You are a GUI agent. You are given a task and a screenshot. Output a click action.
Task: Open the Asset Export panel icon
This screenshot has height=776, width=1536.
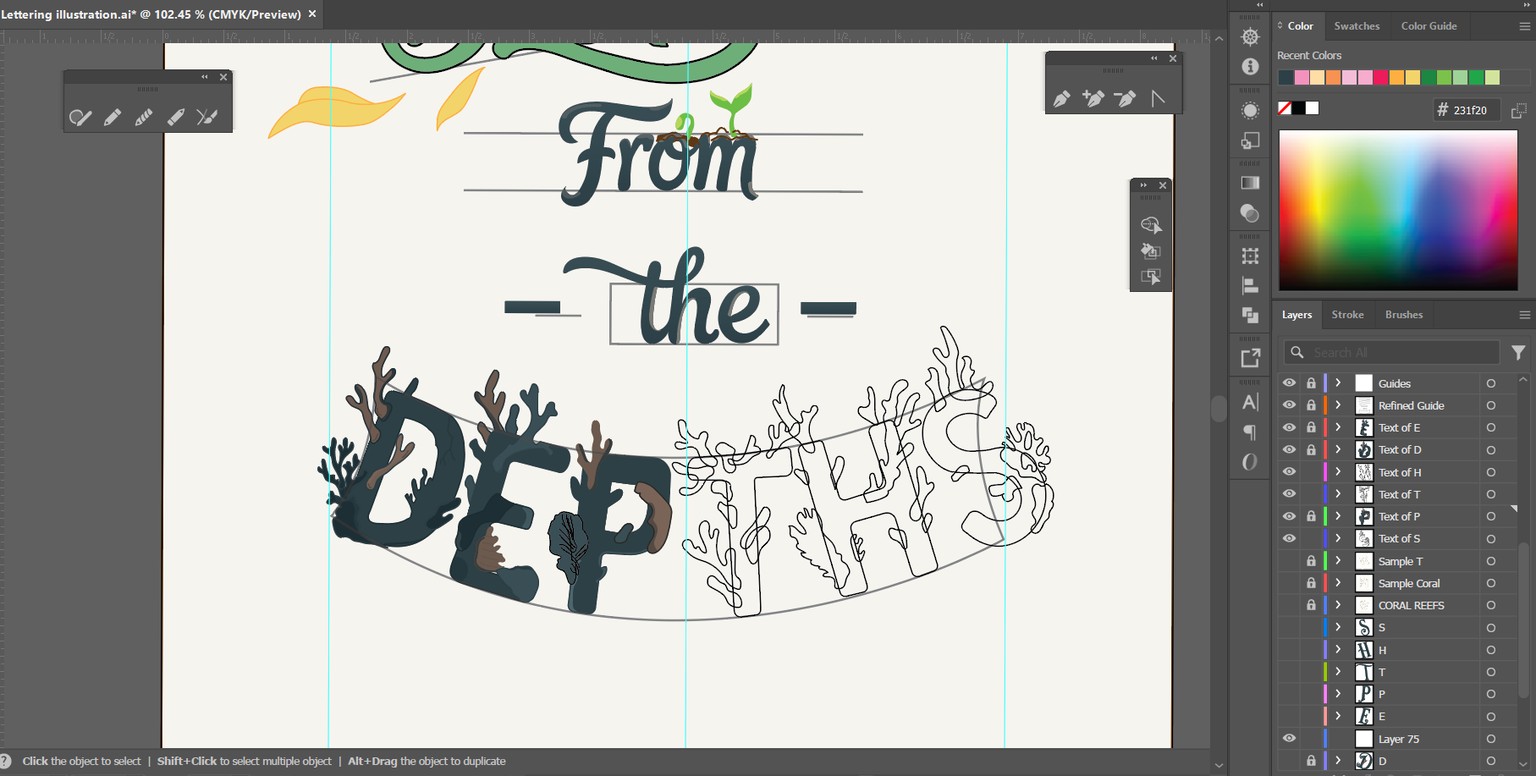point(1250,358)
